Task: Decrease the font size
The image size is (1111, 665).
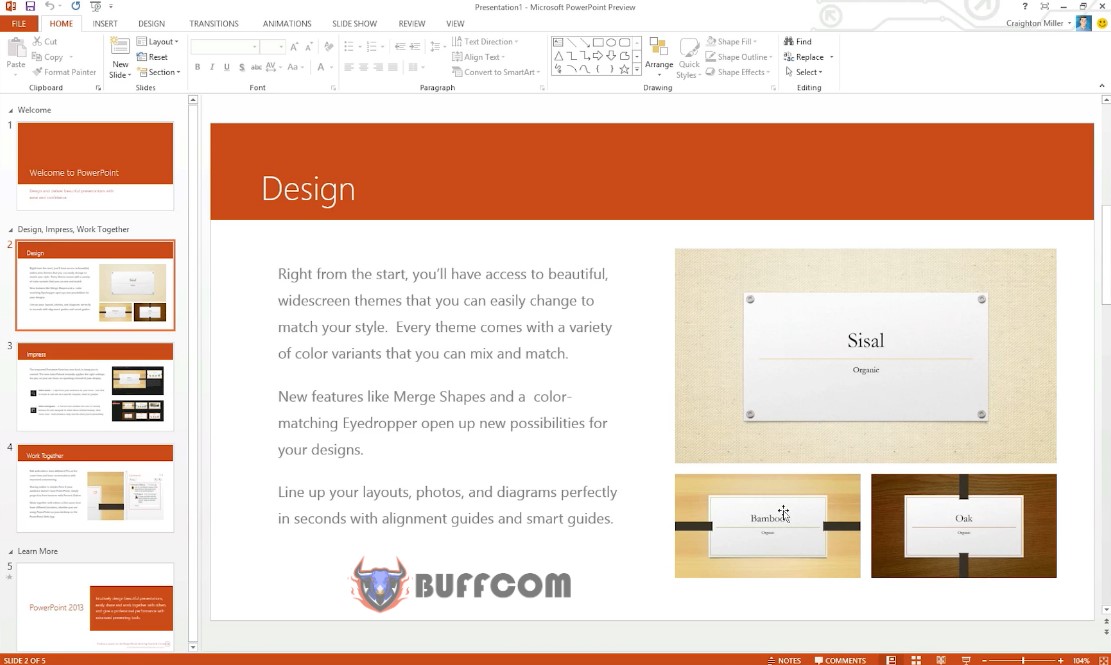Action: coord(309,47)
